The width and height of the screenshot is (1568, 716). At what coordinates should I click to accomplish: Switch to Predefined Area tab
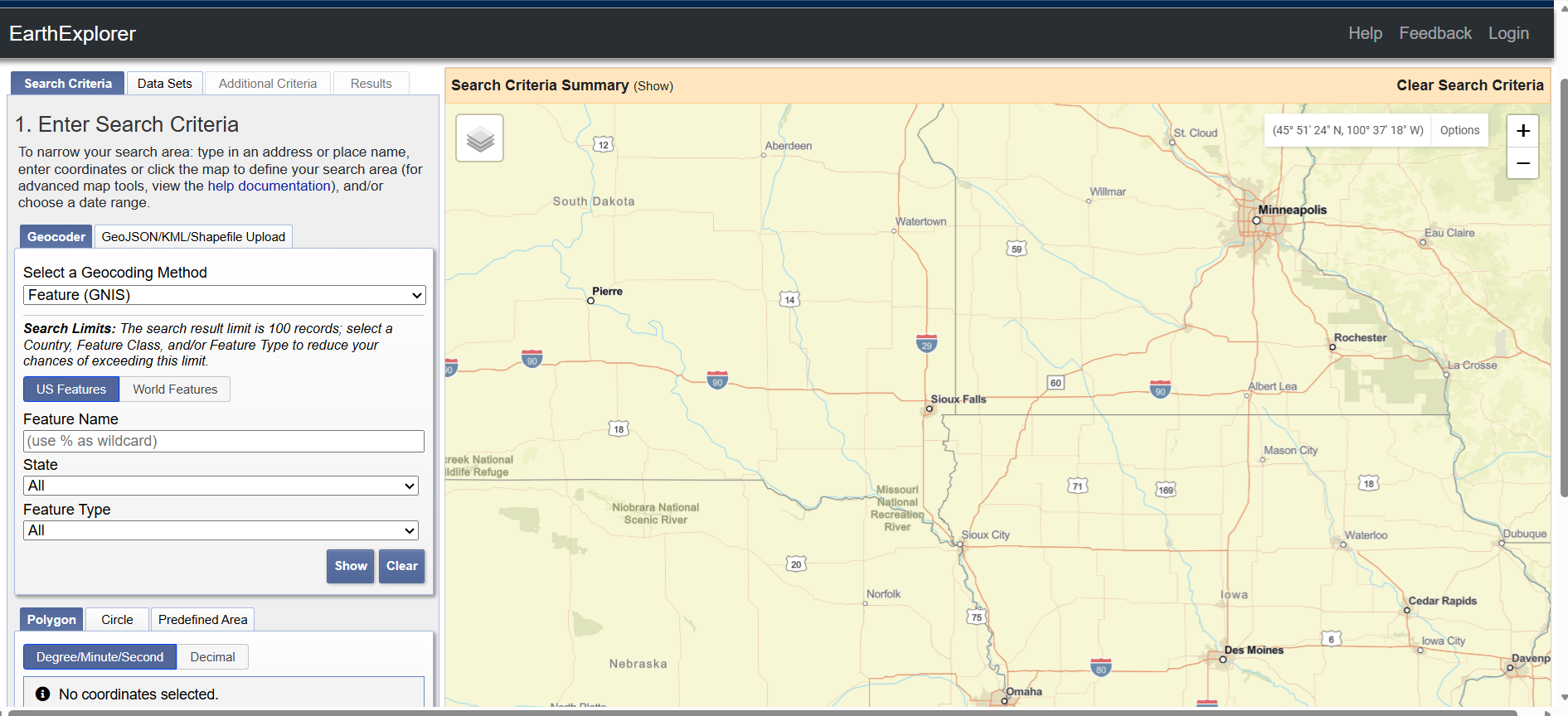202,620
